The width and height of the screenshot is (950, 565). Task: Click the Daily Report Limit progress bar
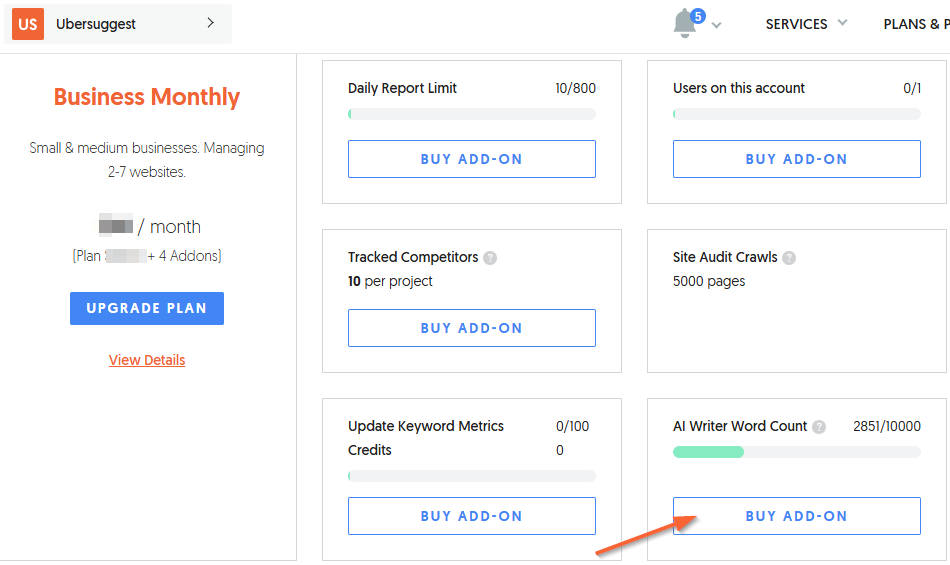coord(471,114)
